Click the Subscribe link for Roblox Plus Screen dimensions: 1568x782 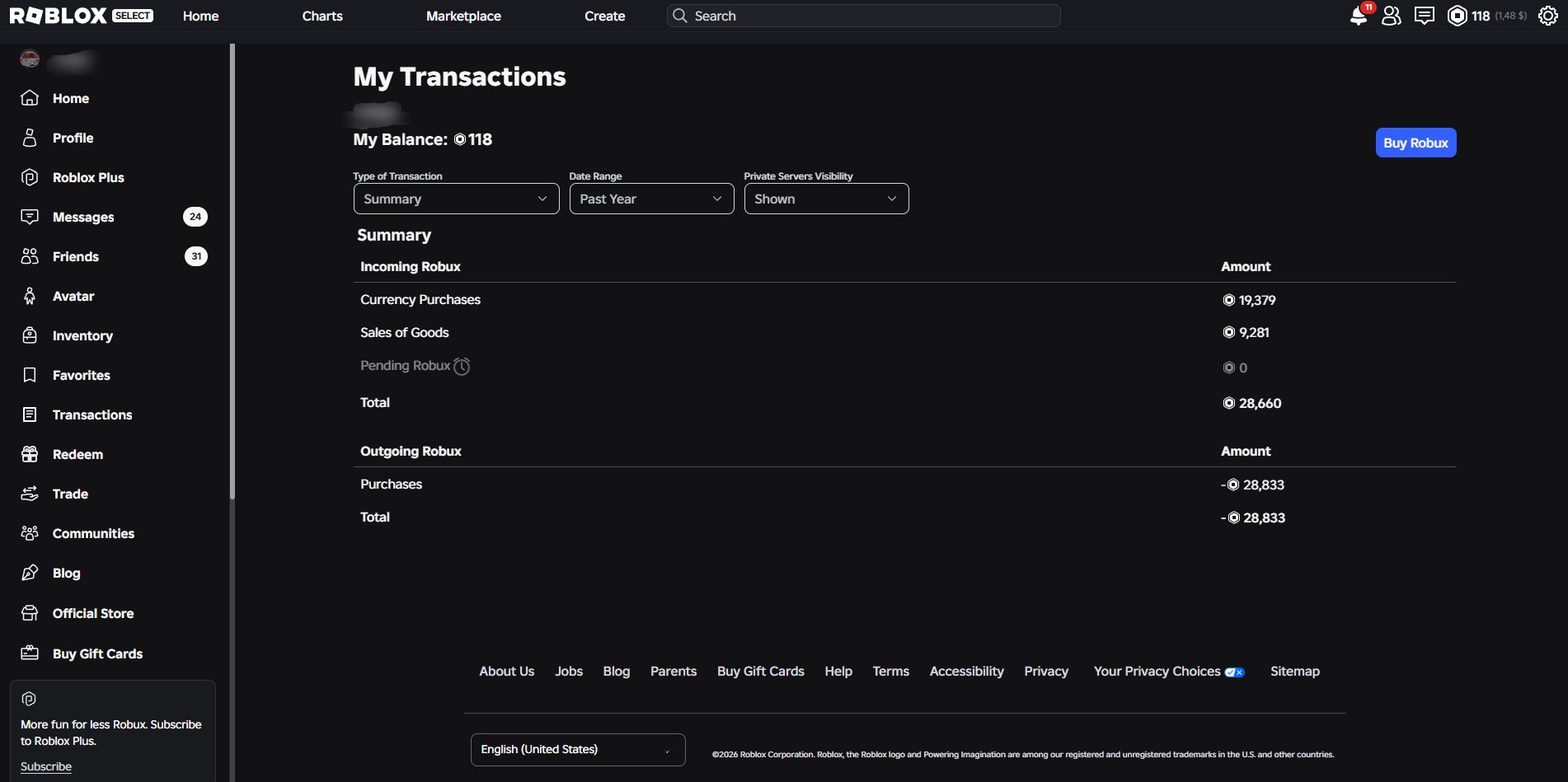tap(46, 766)
